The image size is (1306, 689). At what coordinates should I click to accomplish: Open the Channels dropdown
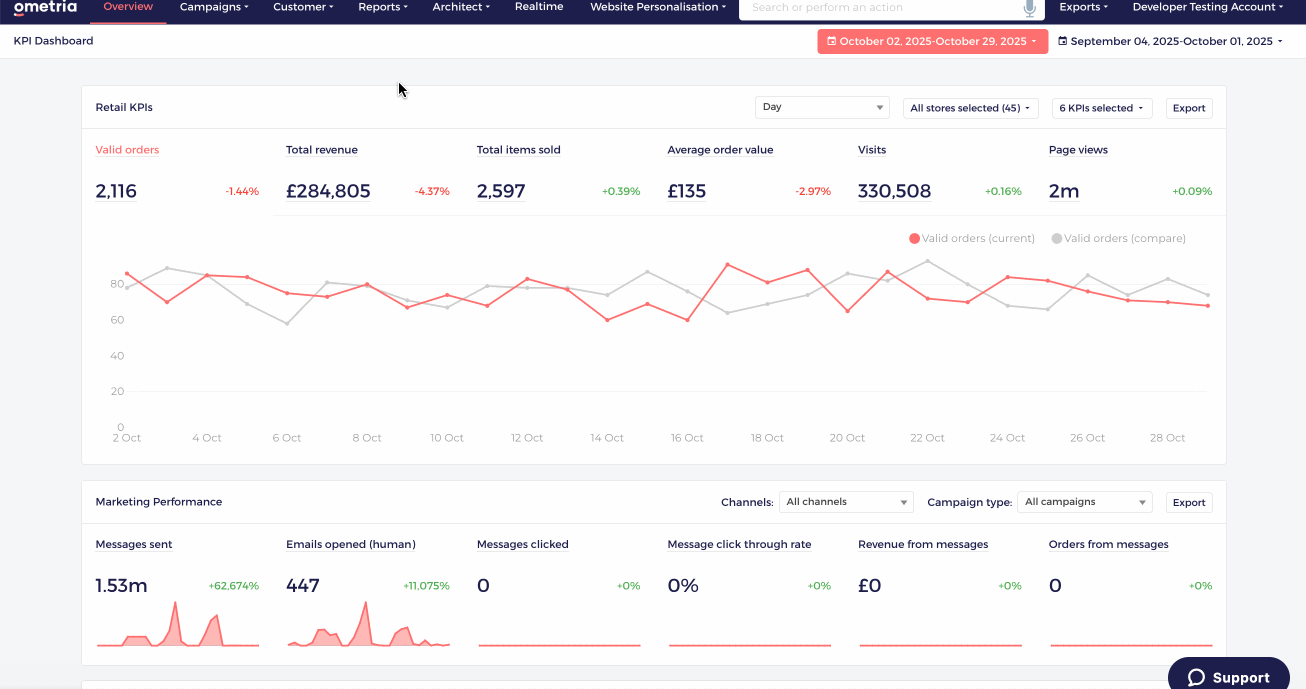[846, 502]
